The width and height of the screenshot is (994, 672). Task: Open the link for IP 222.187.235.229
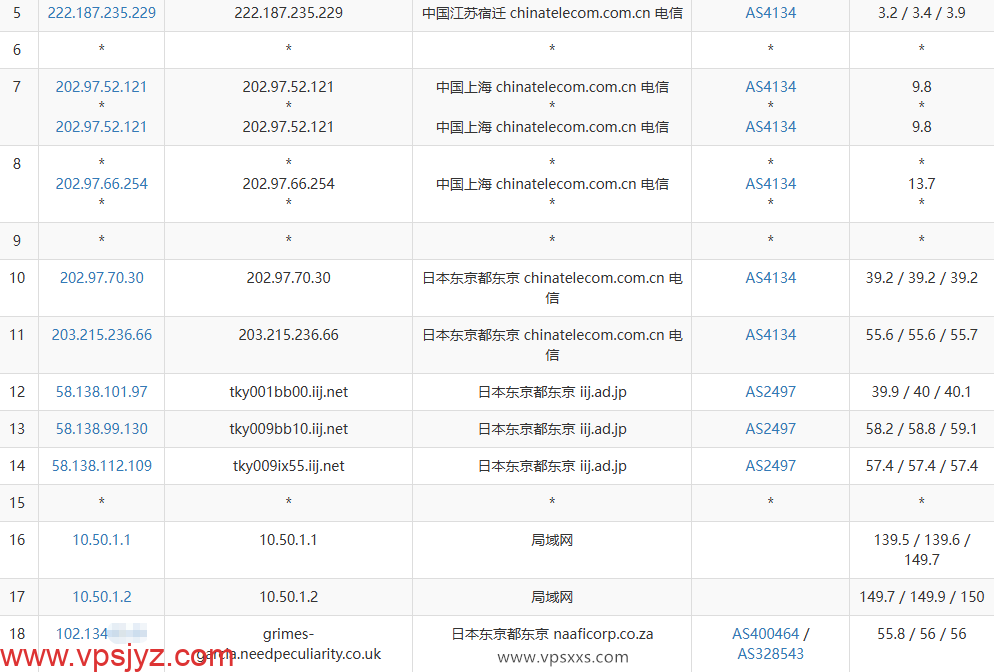(101, 13)
